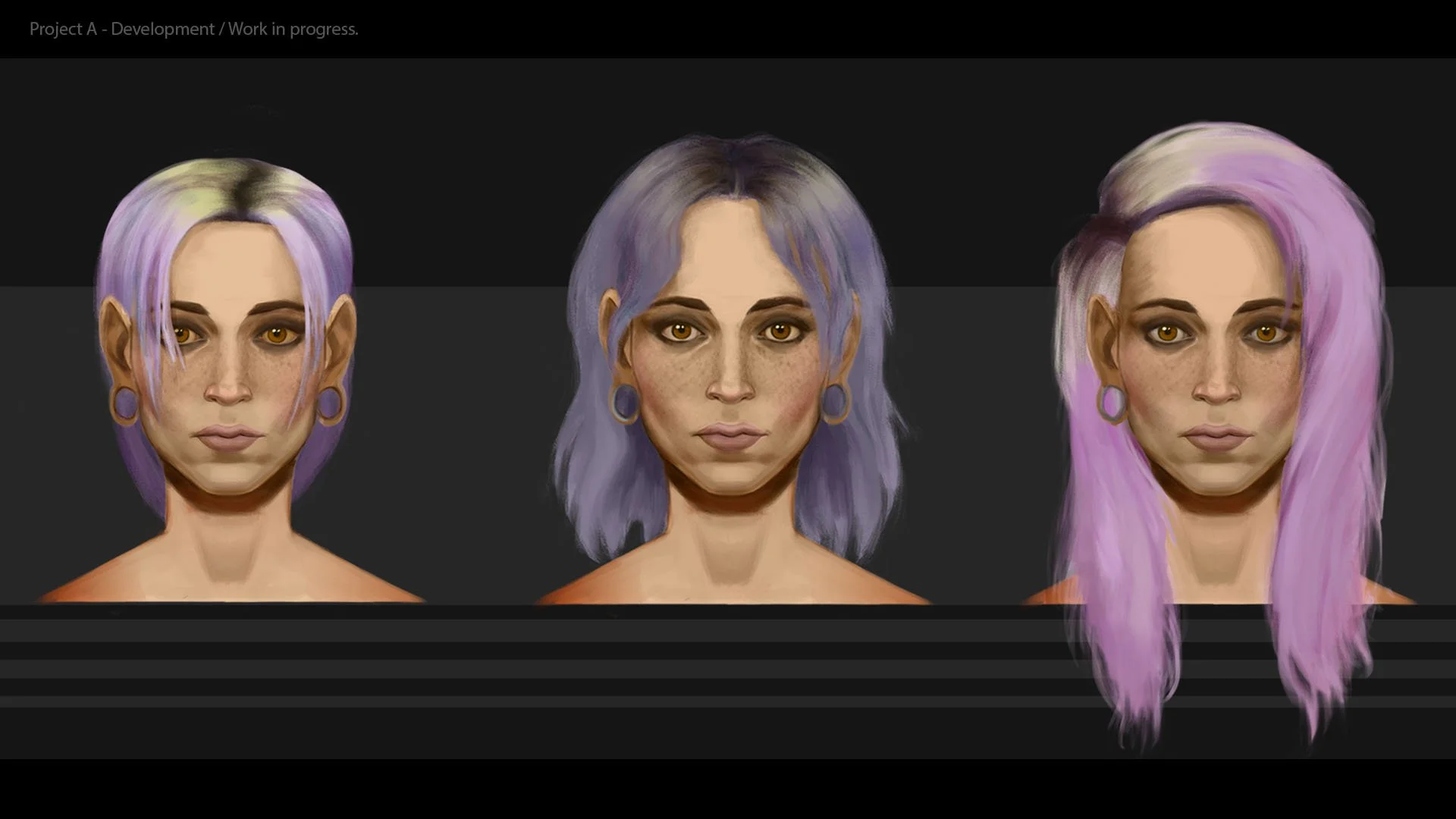1456x819 pixels.
Task: Click middle portrait's left-side hoop earring
Action: click(625, 403)
